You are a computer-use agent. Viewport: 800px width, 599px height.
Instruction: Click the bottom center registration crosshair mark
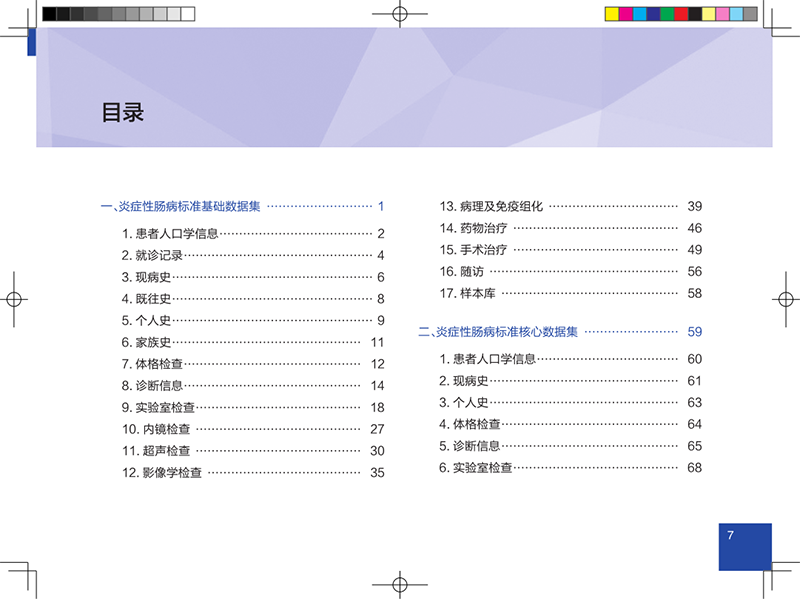click(400, 585)
